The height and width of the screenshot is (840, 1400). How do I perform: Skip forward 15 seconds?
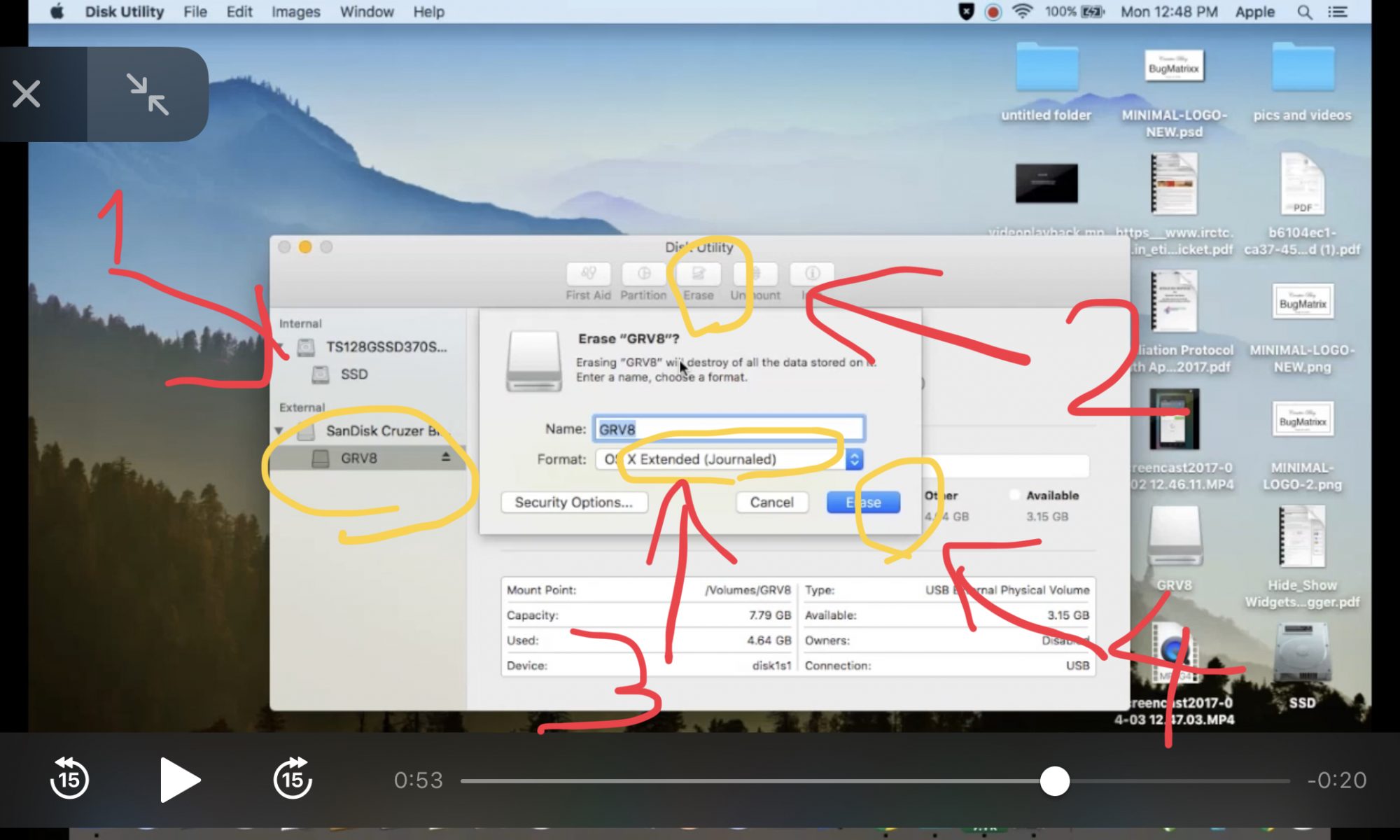click(x=293, y=778)
